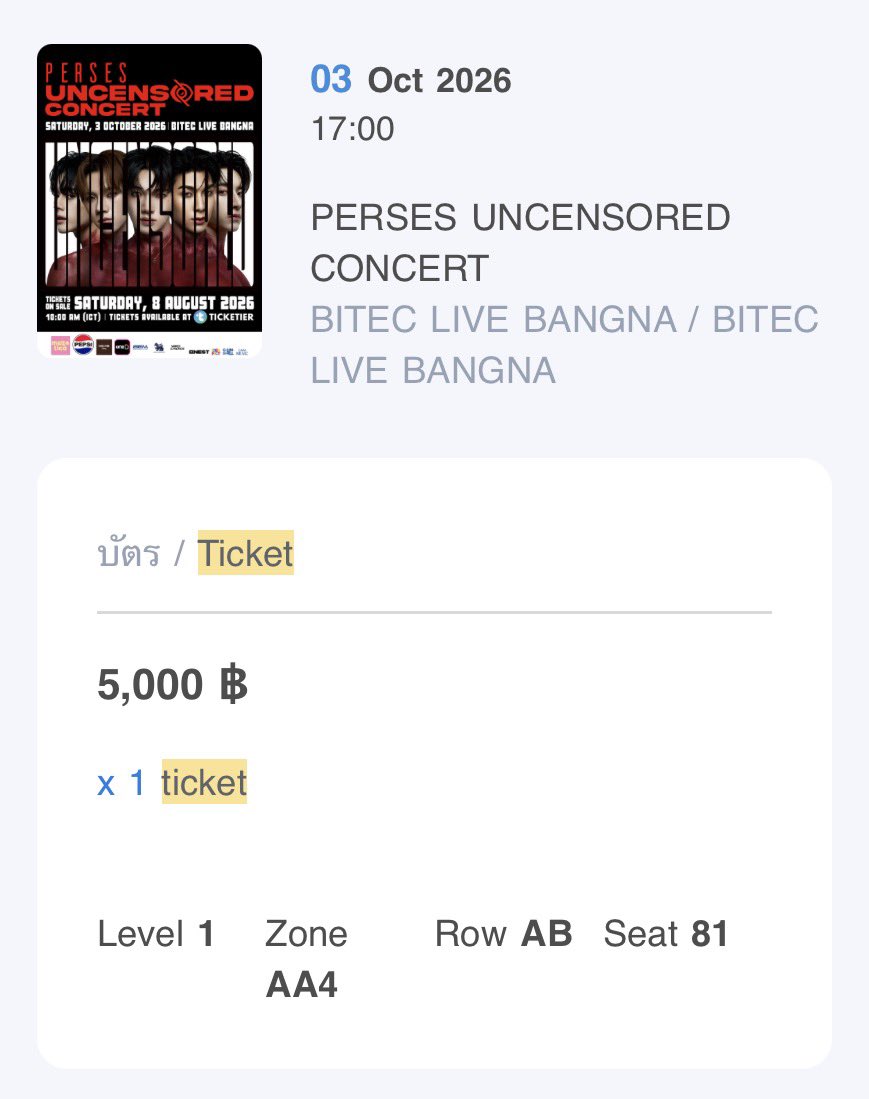Click the pink sponsor logo beside Pepsi
This screenshot has width=869, height=1099.
(x=60, y=346)
